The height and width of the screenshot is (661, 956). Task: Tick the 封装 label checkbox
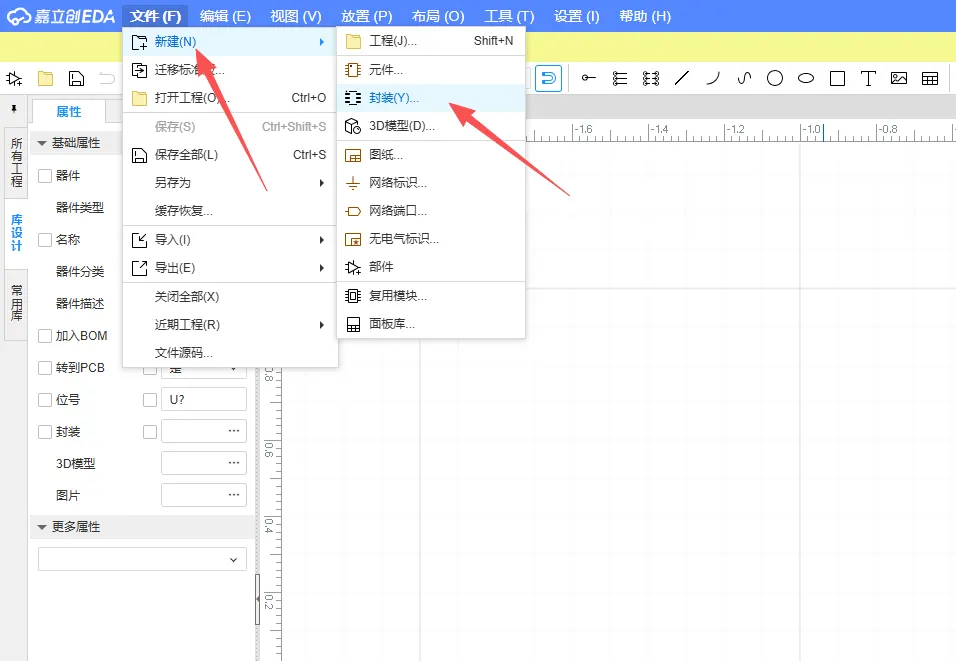coord(45,432)
